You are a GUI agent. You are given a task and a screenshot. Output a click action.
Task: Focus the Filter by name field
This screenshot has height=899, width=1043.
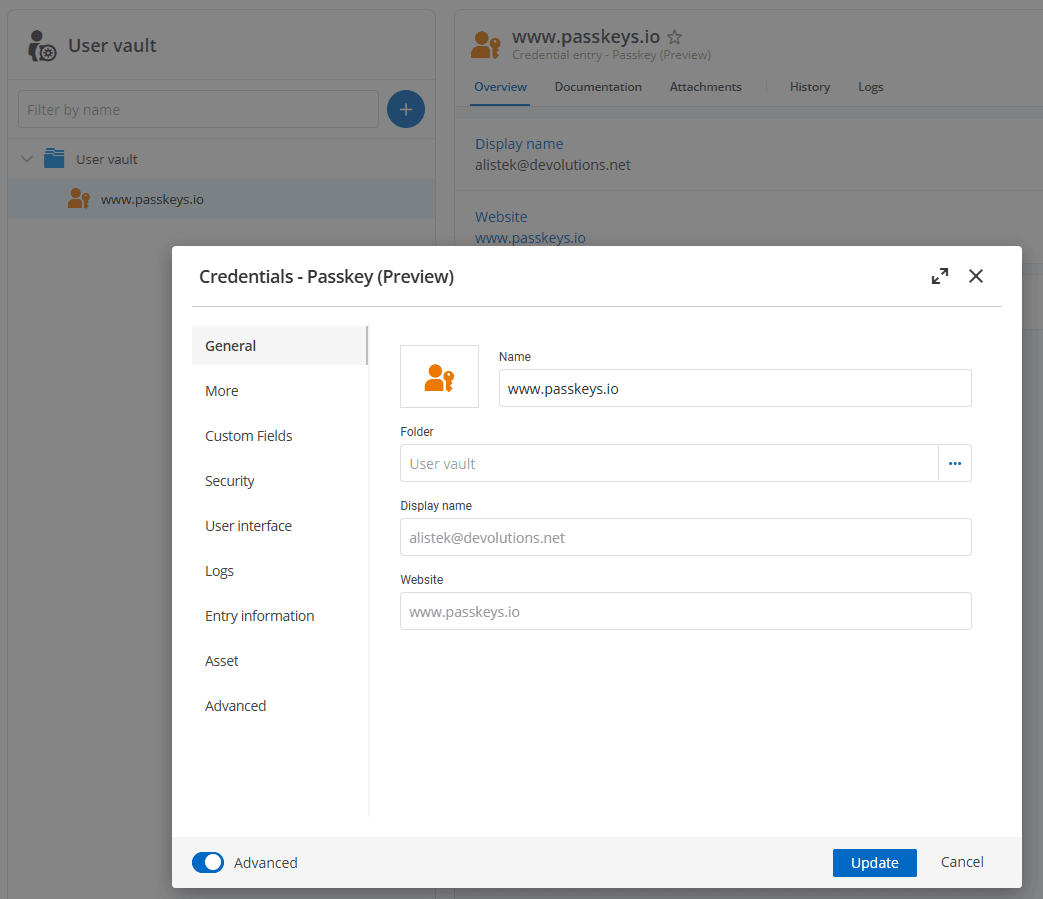(x=198, y=110)
